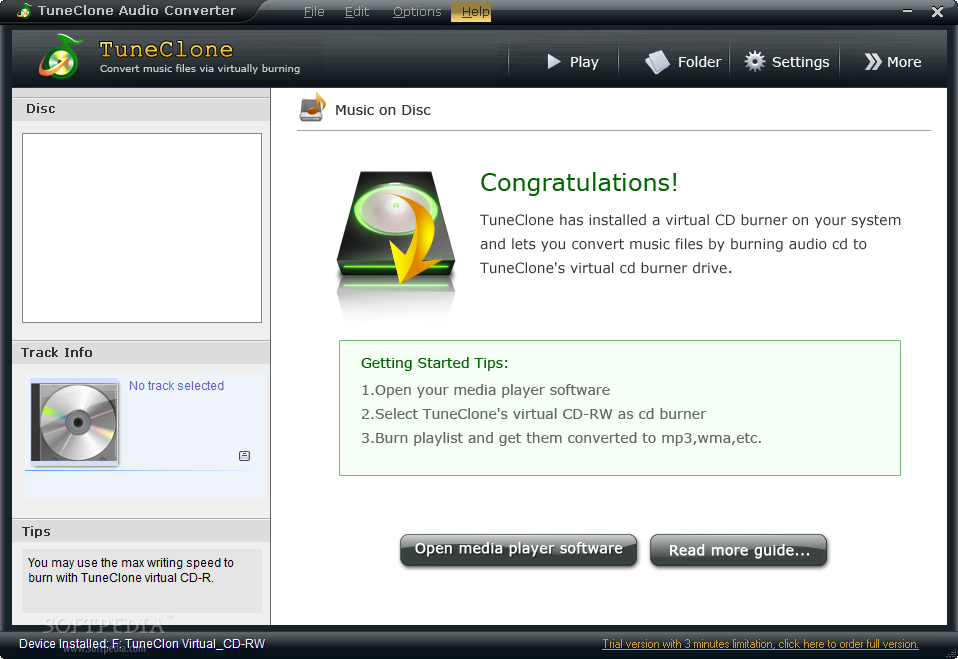958x659 pixels.
Task: Click tip '3.Burn playlist and get them converted'
Action: click(561, 438)
